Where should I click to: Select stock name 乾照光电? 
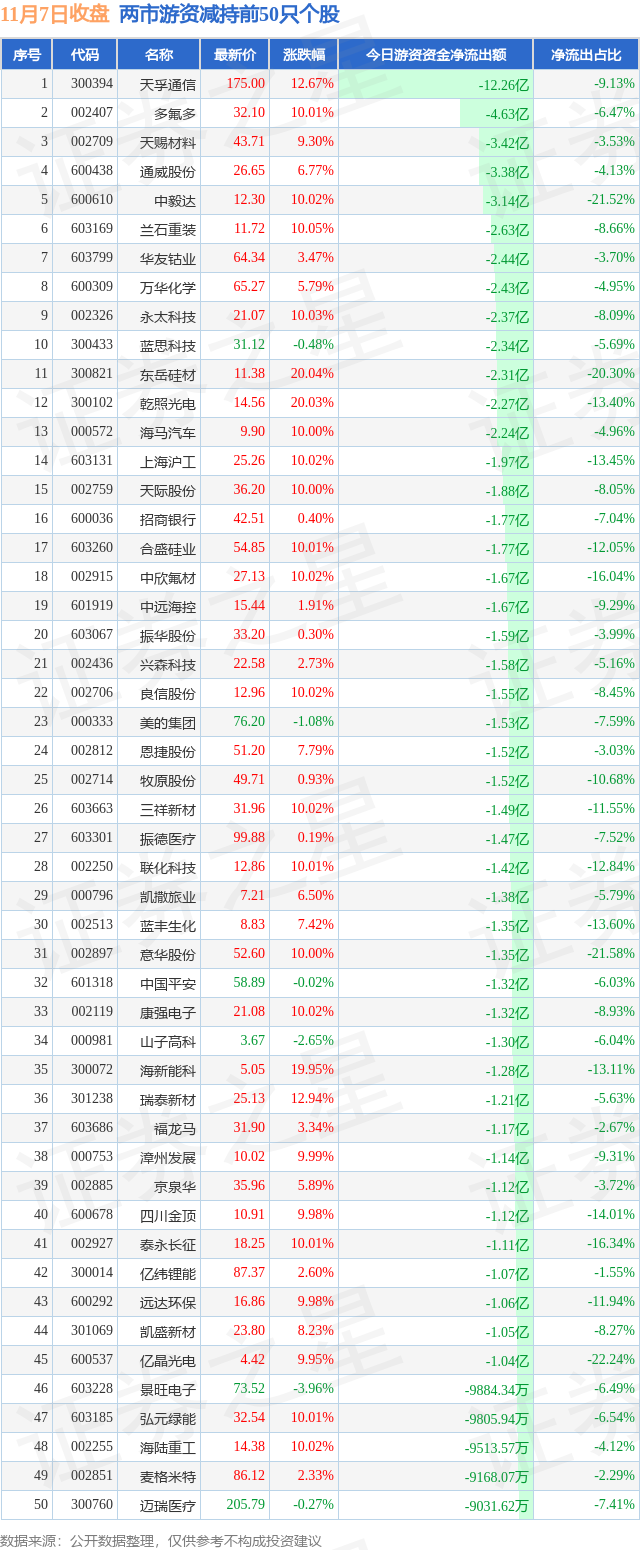[x=168, y=403]
